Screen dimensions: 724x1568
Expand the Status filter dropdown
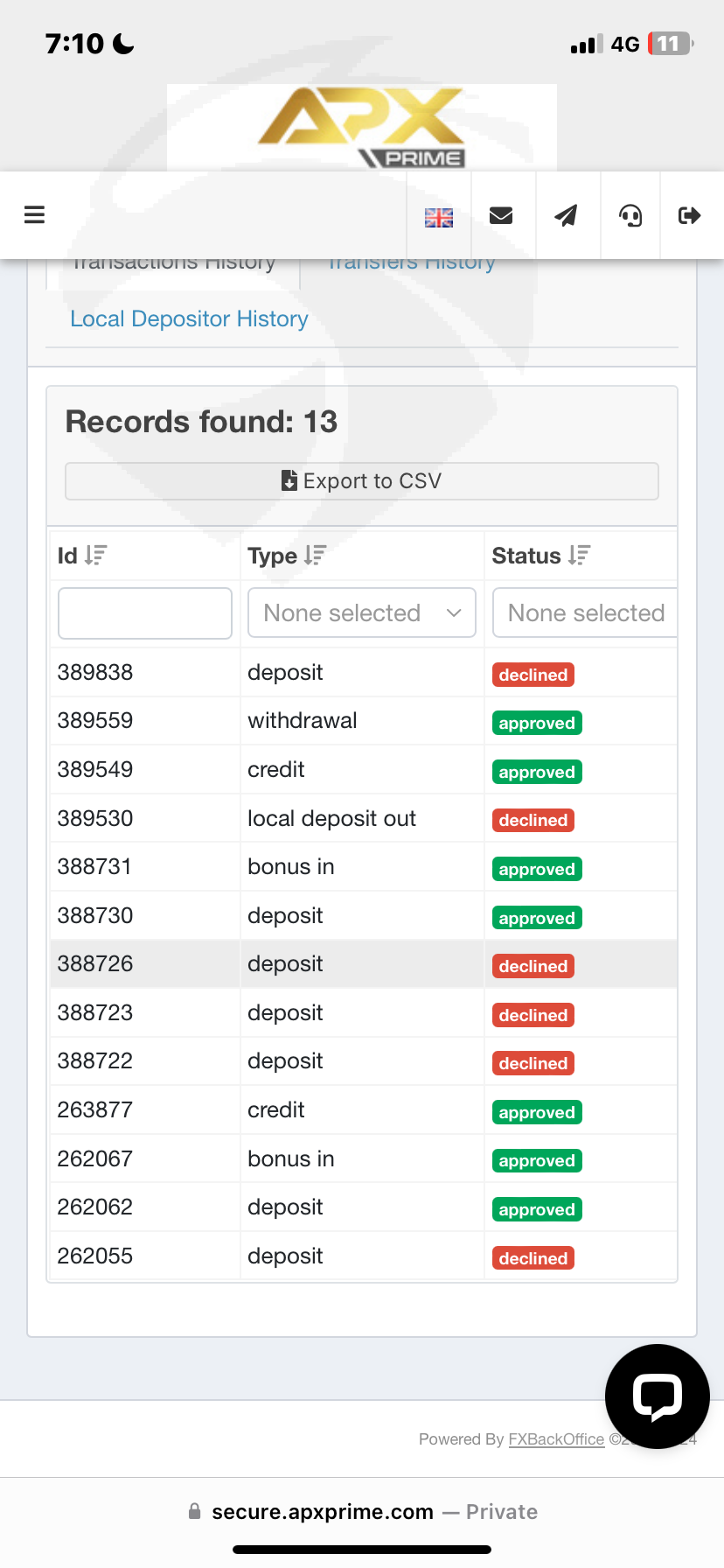[586, 612]
